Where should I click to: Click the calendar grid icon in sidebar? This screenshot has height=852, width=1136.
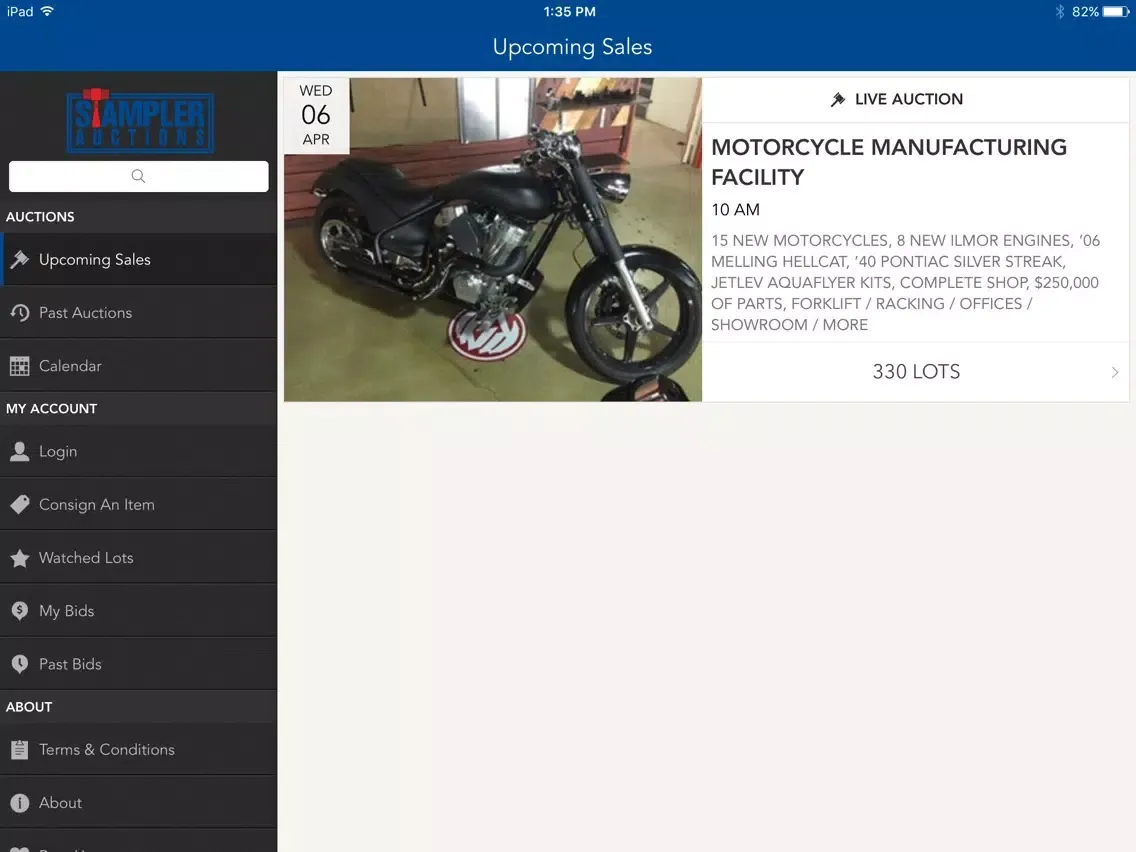(x=20, y=366)
